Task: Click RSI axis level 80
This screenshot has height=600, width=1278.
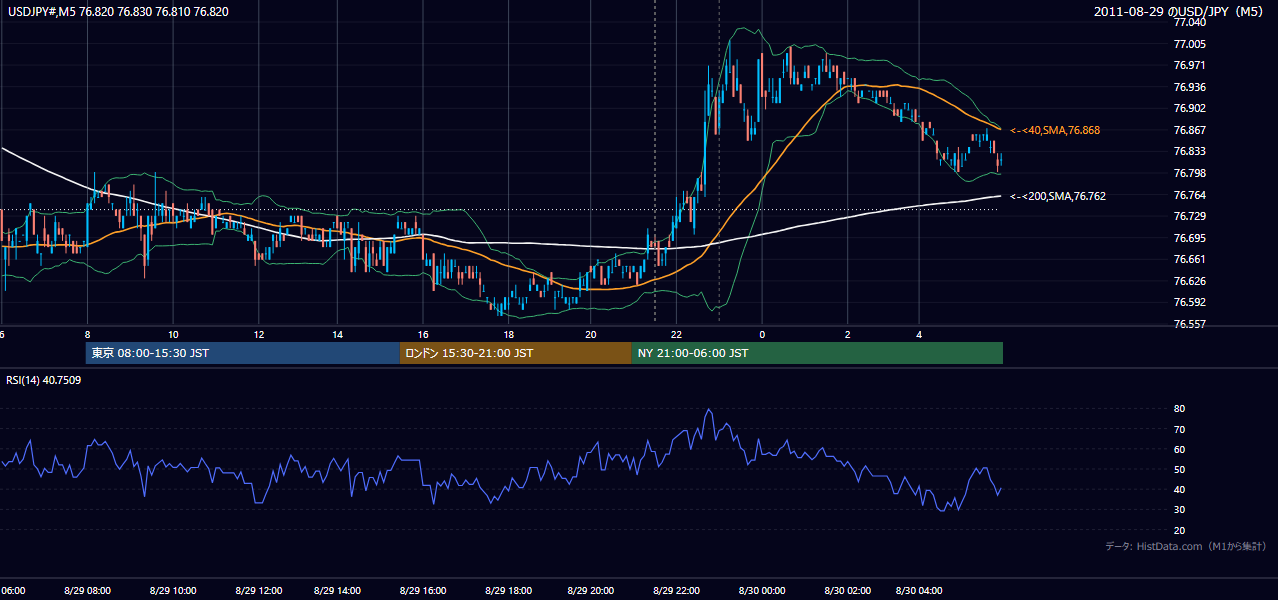Action: point(1180,409)
